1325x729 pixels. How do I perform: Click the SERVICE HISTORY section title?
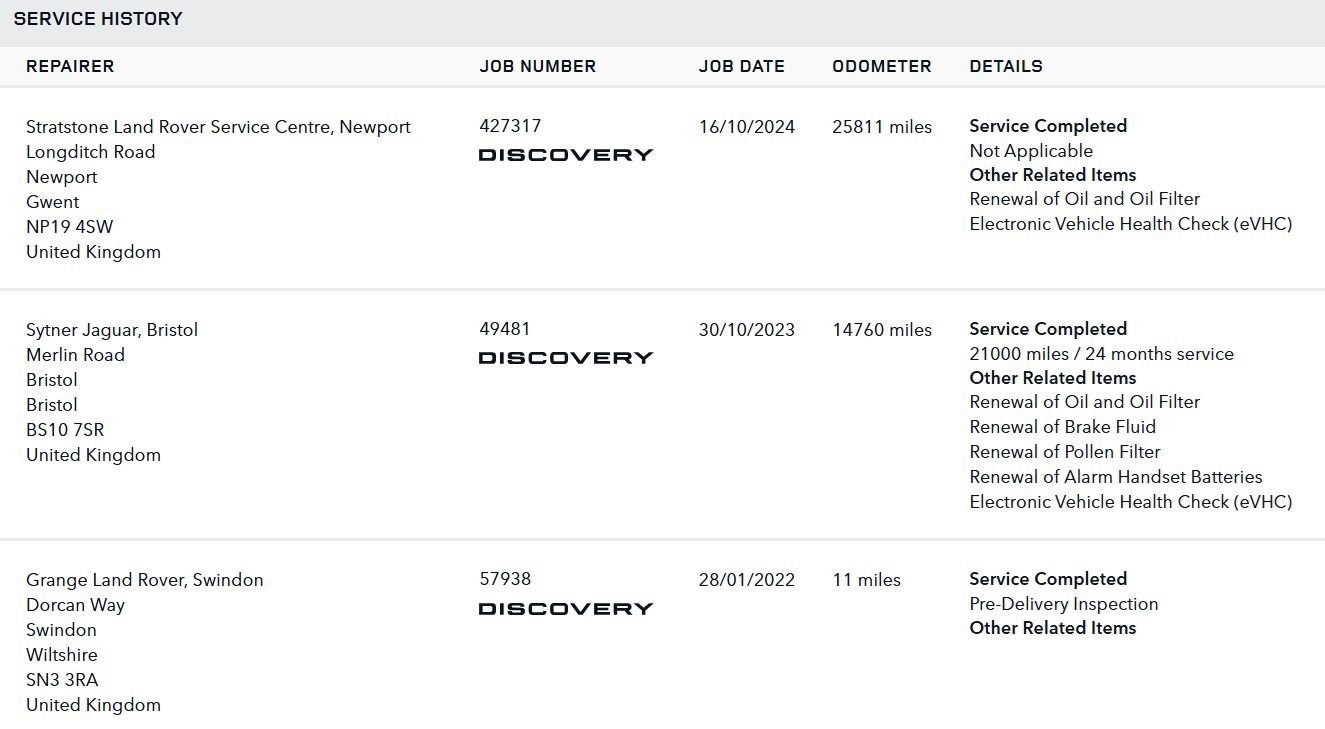(x=98, y=19)
